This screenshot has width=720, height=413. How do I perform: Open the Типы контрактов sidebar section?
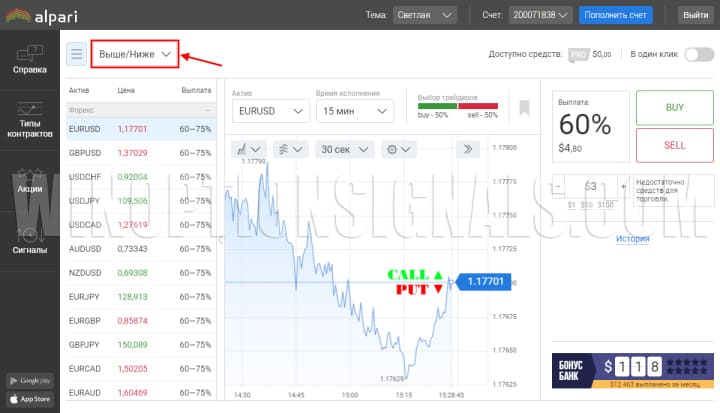point(29,120)
